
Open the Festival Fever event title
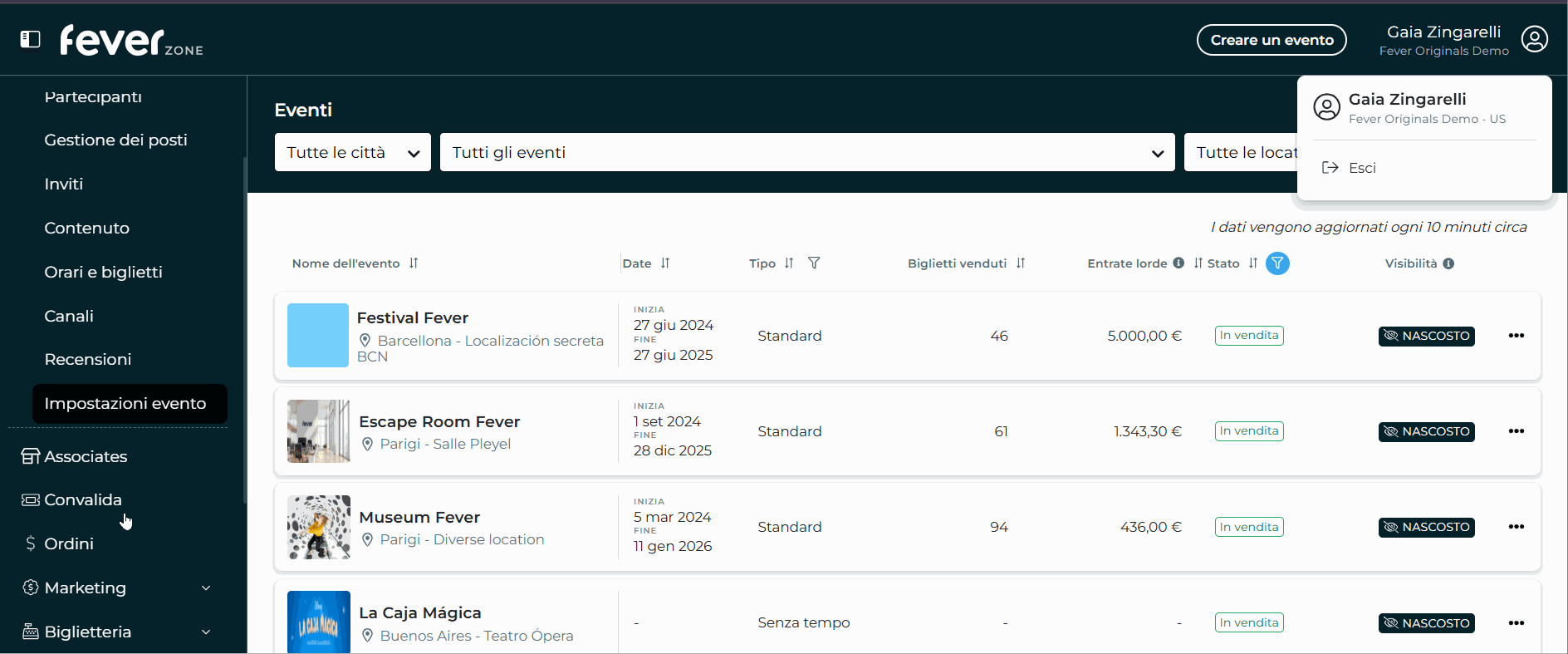click(413, 317)
